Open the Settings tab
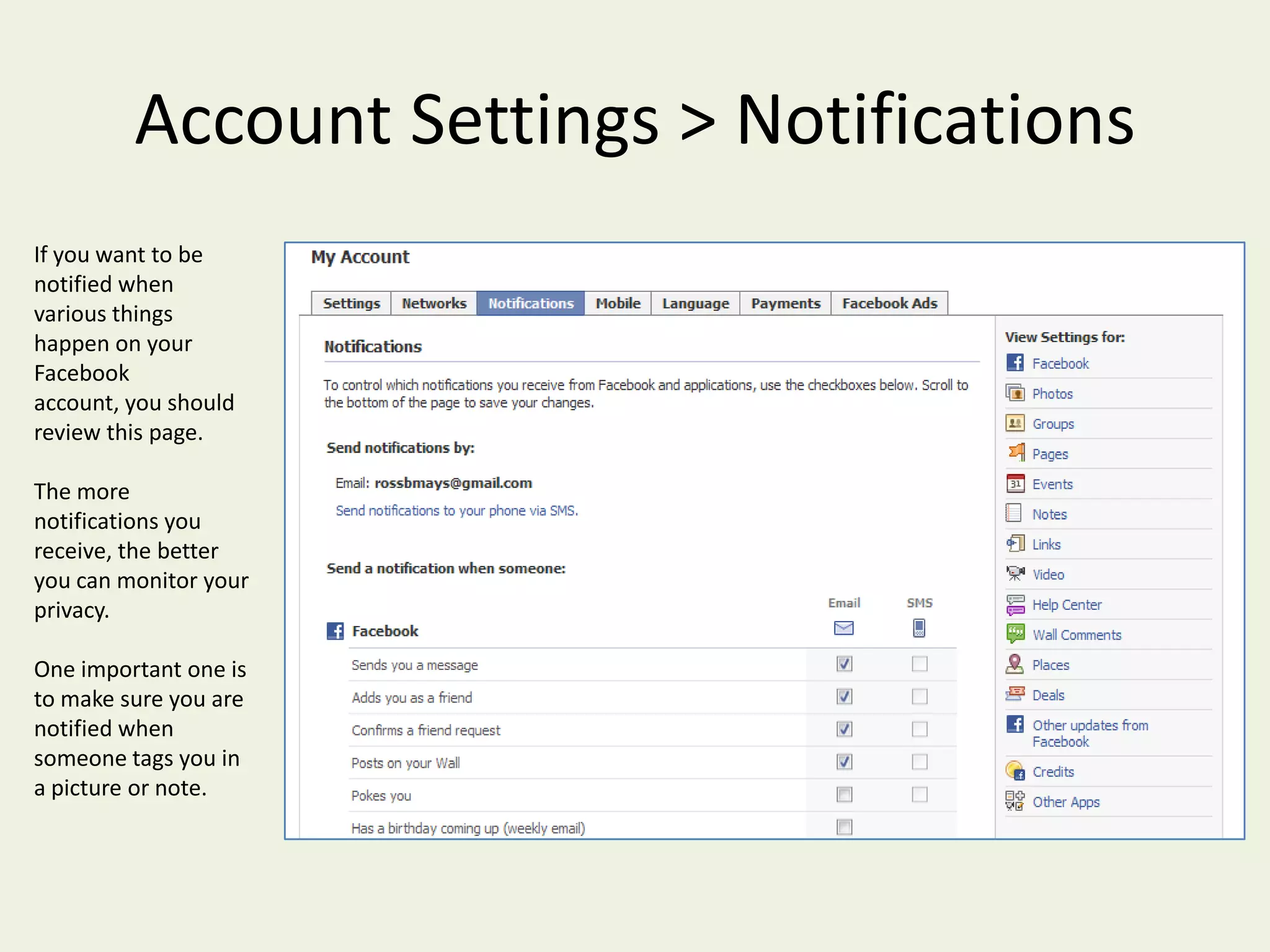Screen dimensions: 1270x952 351,303
